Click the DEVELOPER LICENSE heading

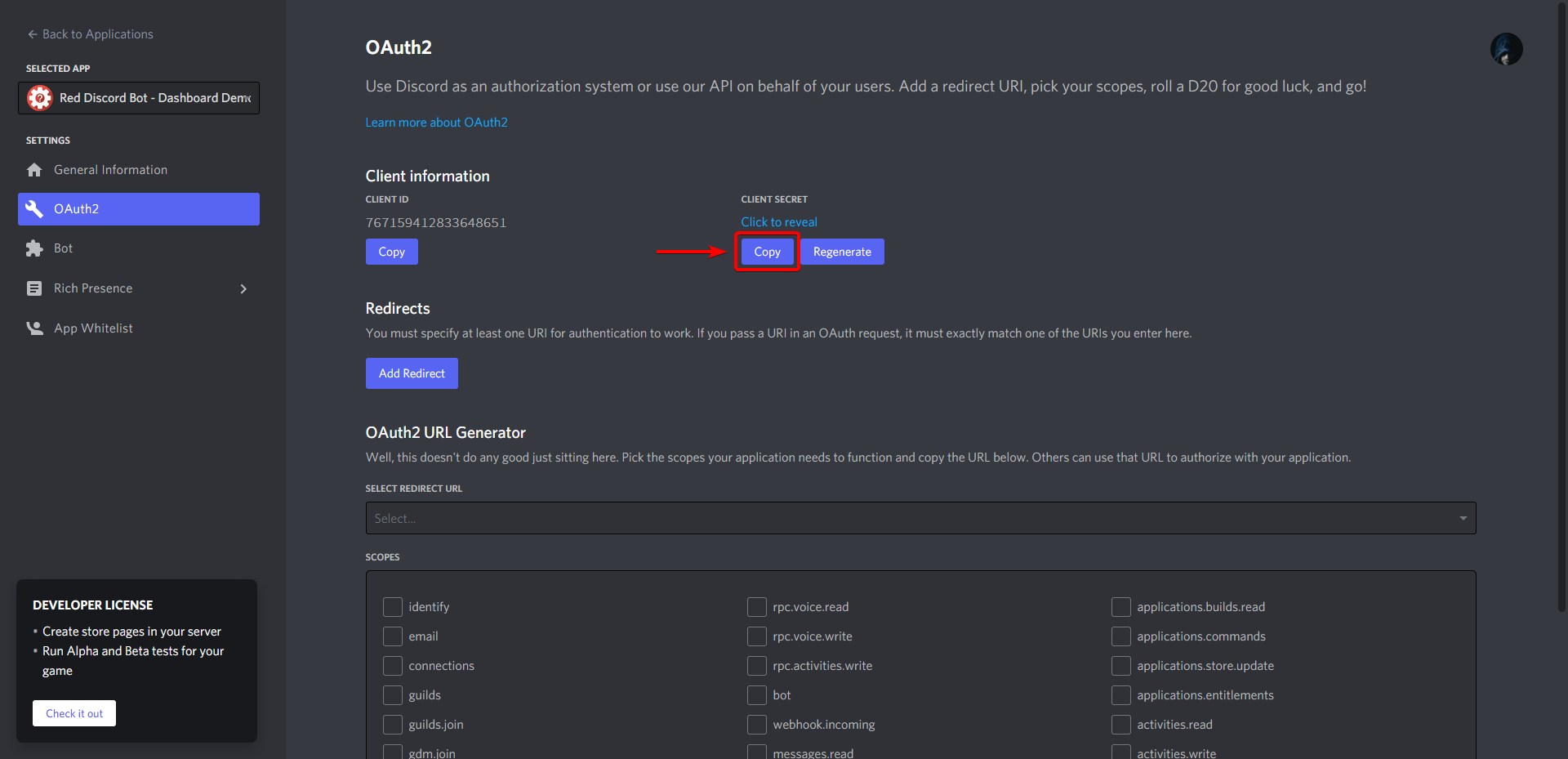(93, 605)
